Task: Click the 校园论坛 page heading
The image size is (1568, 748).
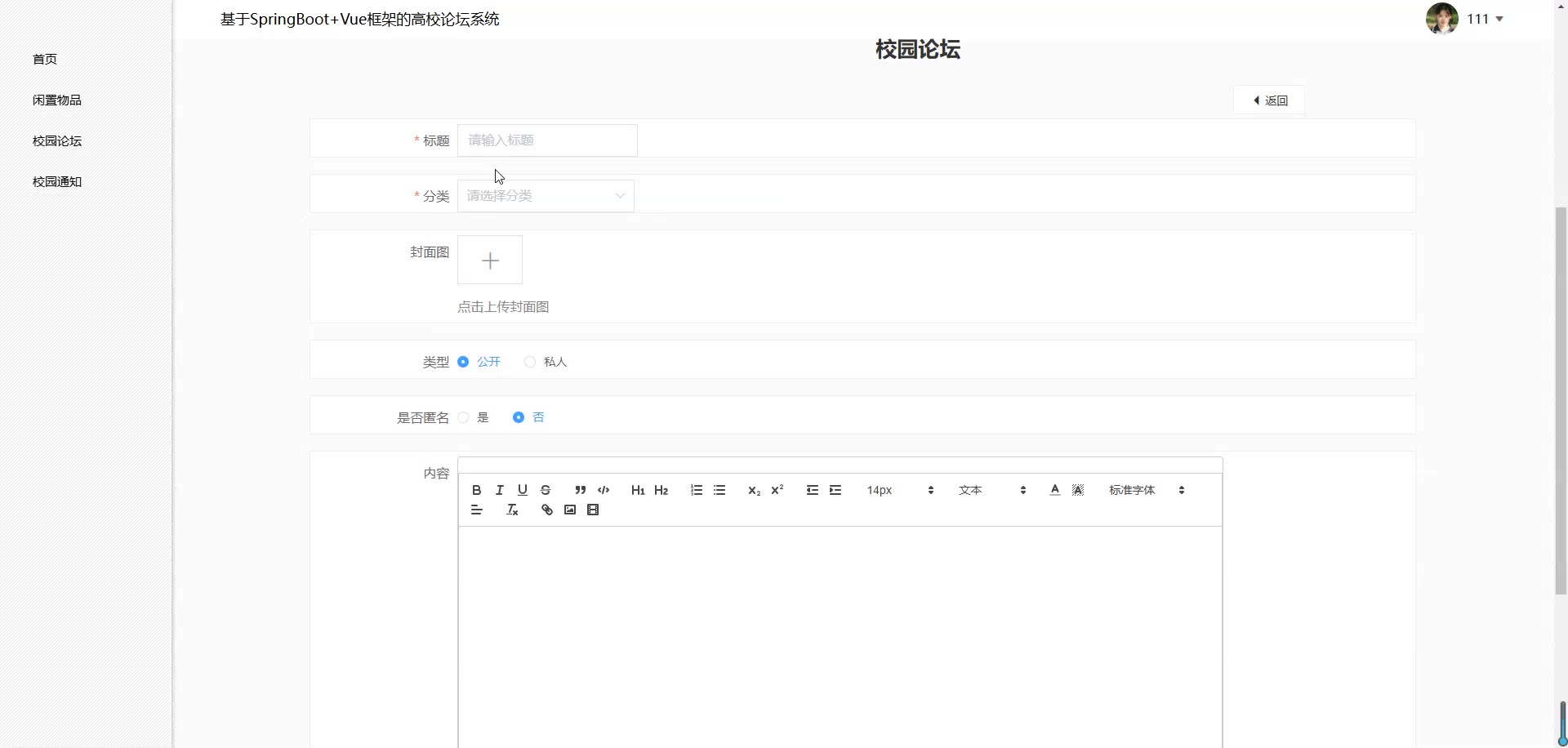Action: [918, 49]
